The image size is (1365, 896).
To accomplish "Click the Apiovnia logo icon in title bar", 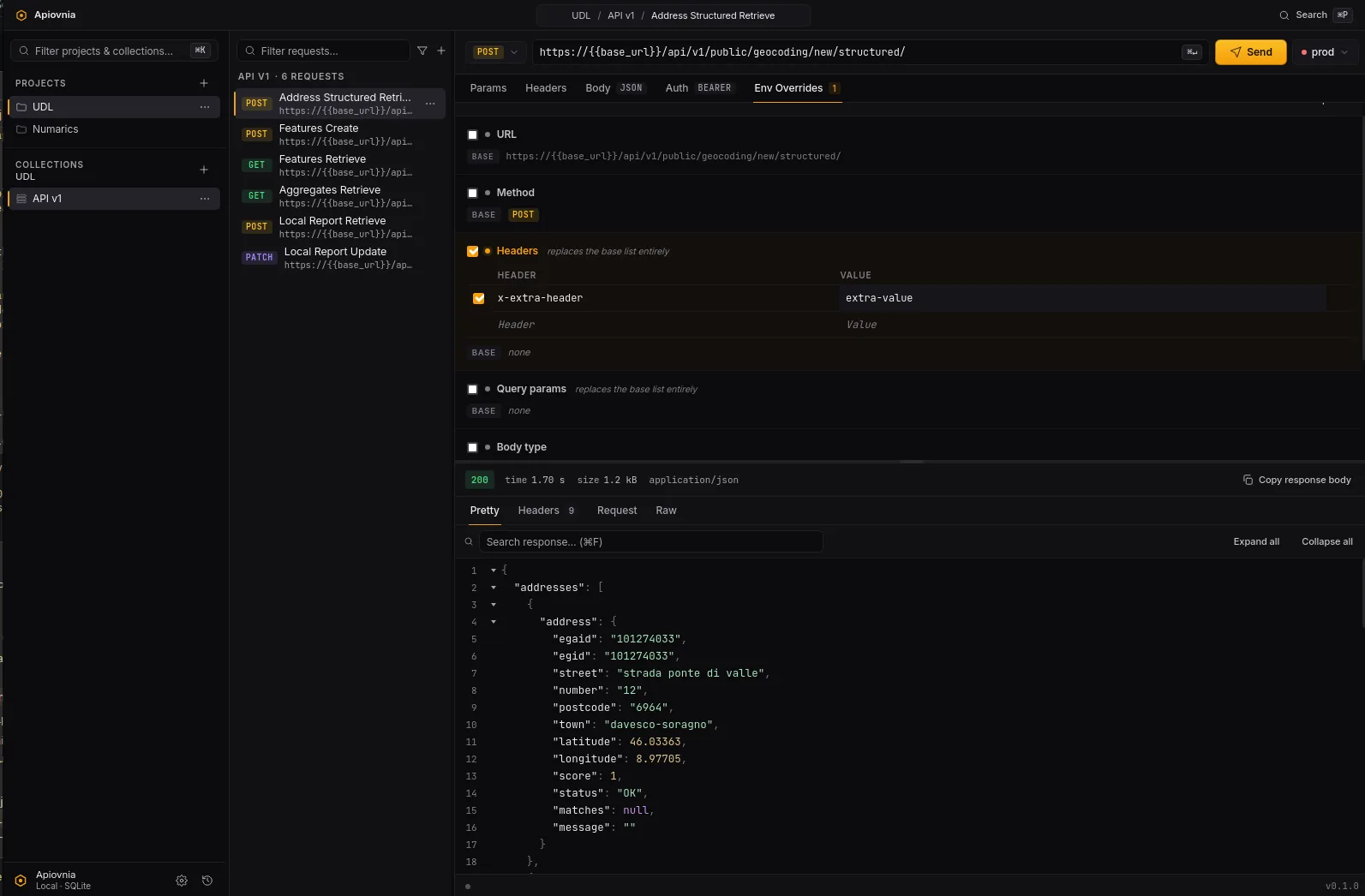I will coord(21,15).
